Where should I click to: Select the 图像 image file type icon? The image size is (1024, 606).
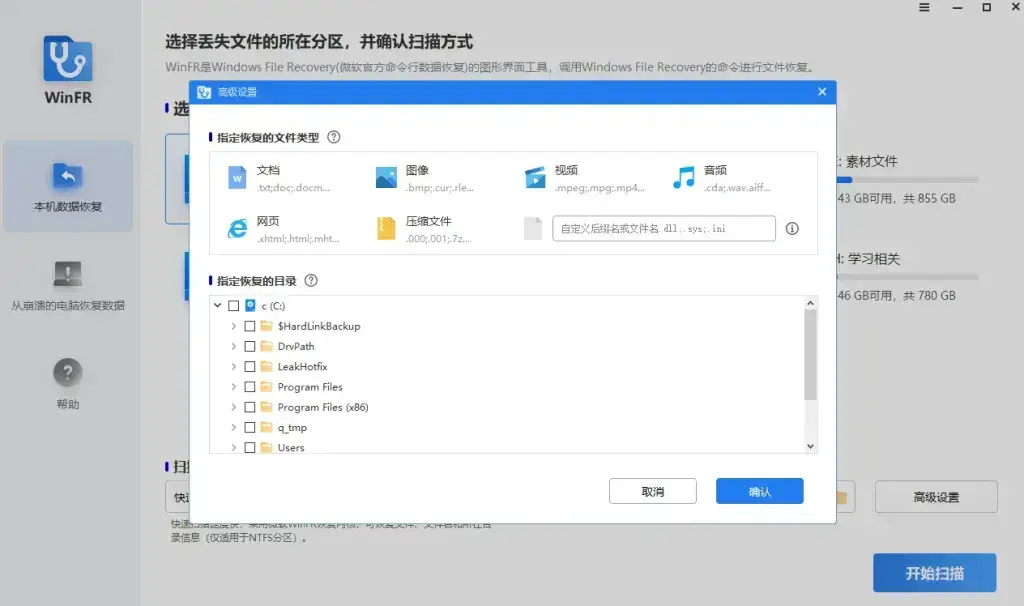[385, 175]
